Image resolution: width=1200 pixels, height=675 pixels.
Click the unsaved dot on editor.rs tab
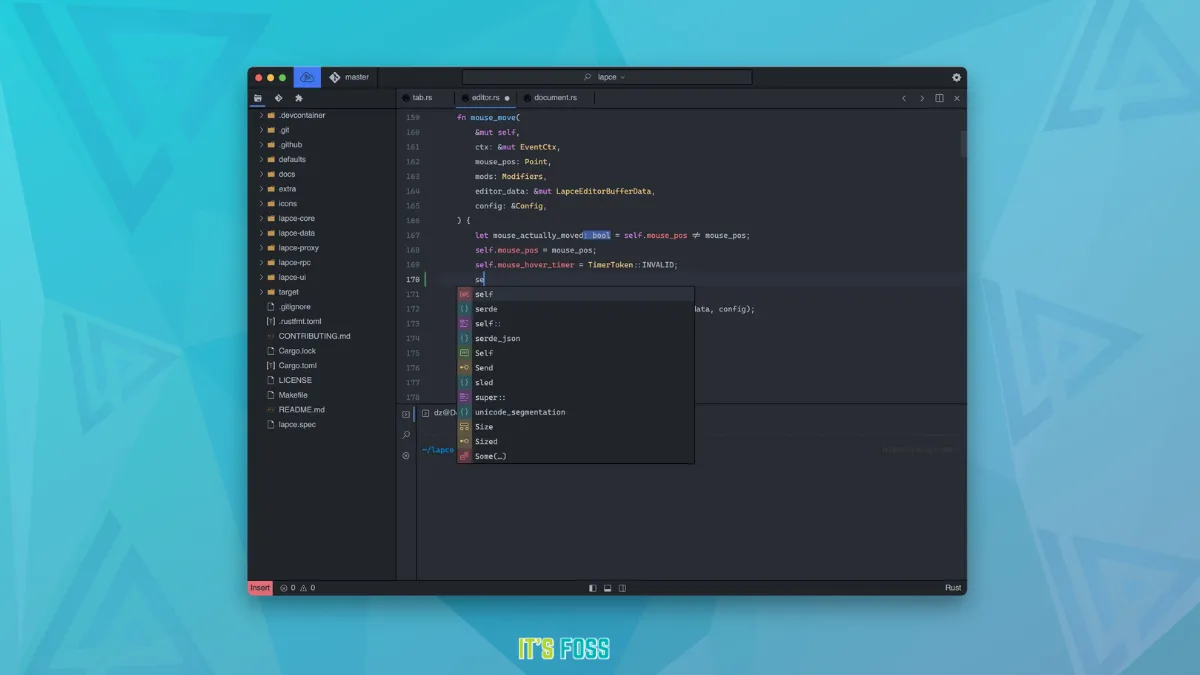click(x=507, y=98)
